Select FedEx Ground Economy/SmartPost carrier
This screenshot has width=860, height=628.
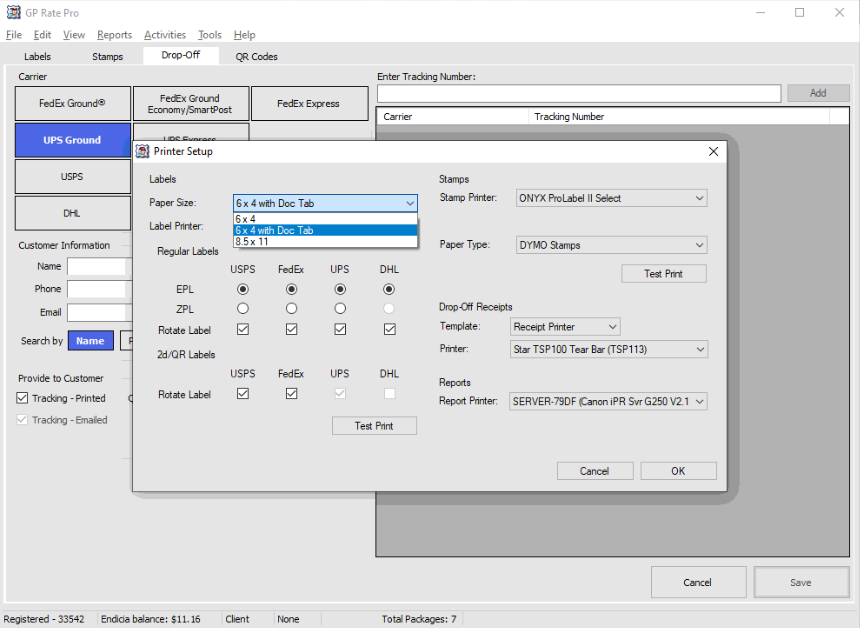point(190,103)
